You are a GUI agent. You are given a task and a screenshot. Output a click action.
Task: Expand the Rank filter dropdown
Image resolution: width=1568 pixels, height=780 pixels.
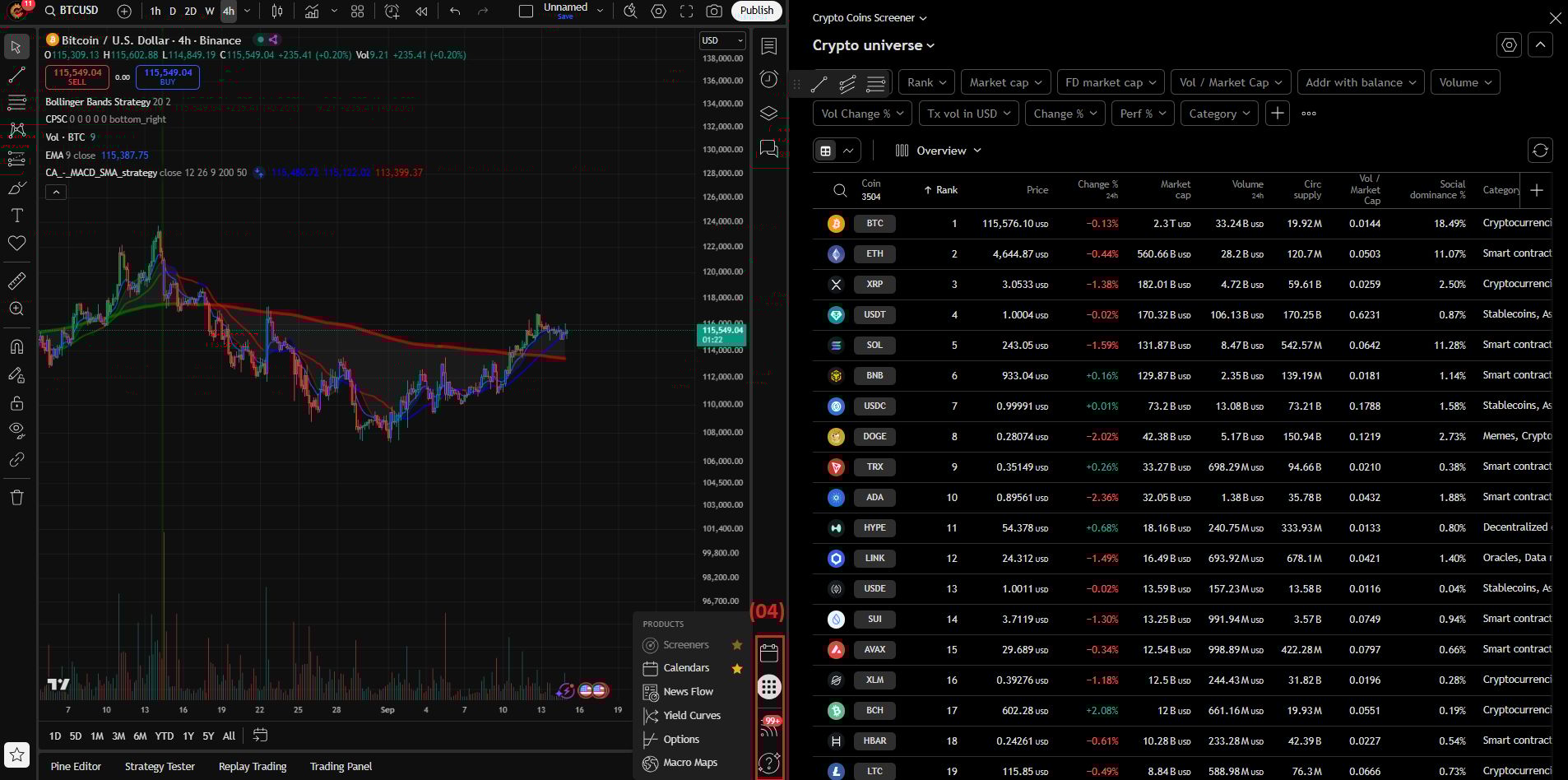pos(926,82)
